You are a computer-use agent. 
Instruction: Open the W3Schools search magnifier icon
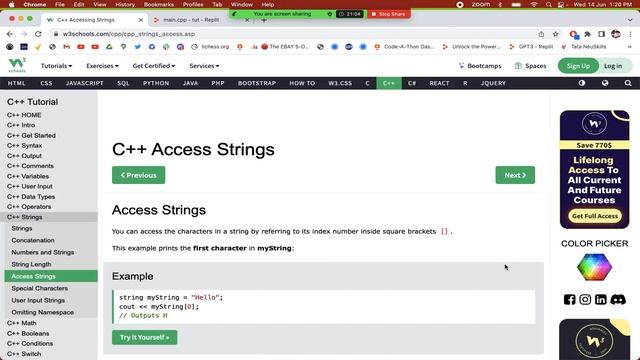[x=628, y=83]
